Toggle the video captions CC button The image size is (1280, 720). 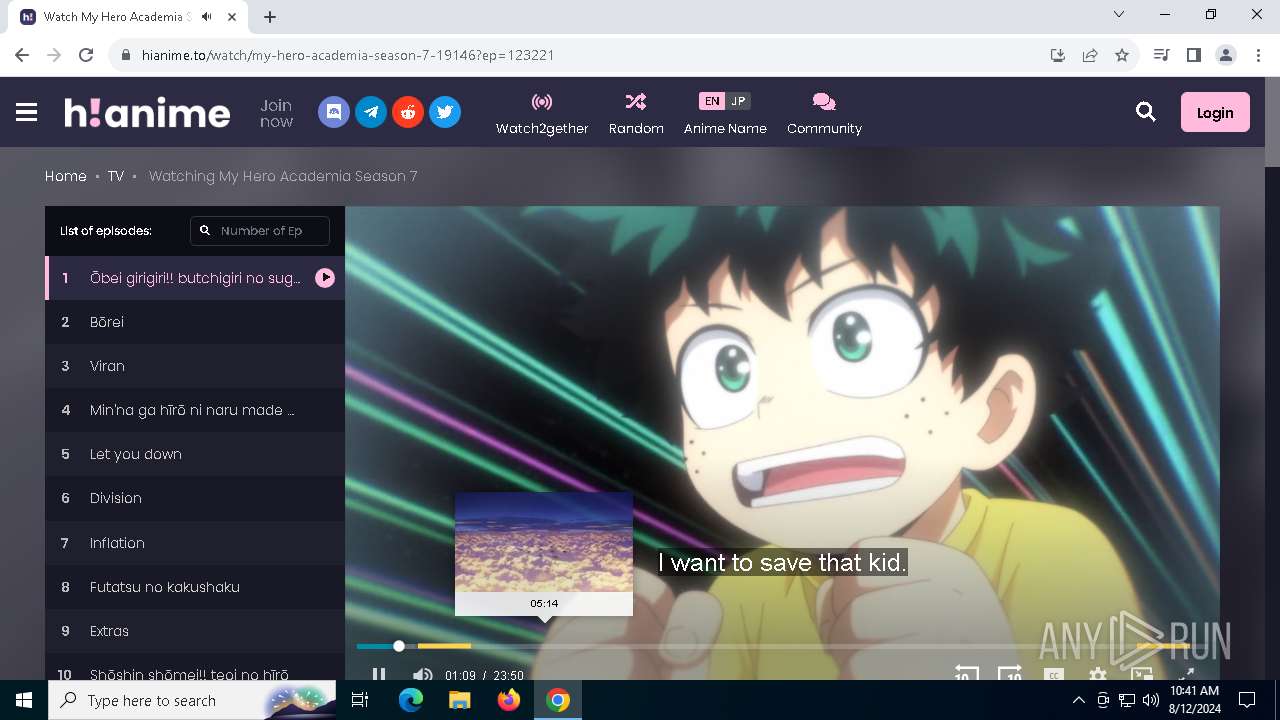(x=1054, y=675)
